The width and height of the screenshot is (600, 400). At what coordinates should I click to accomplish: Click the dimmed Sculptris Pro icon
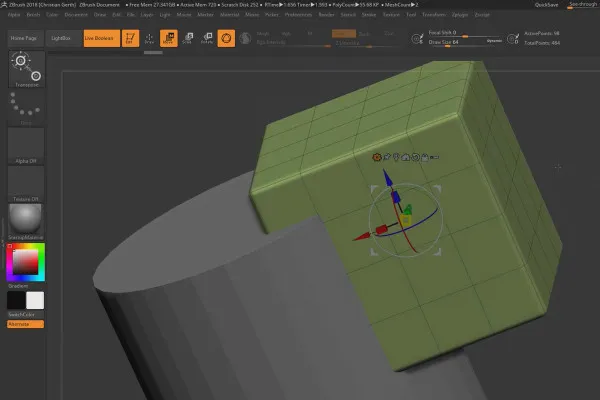click(x=245, y=38)
